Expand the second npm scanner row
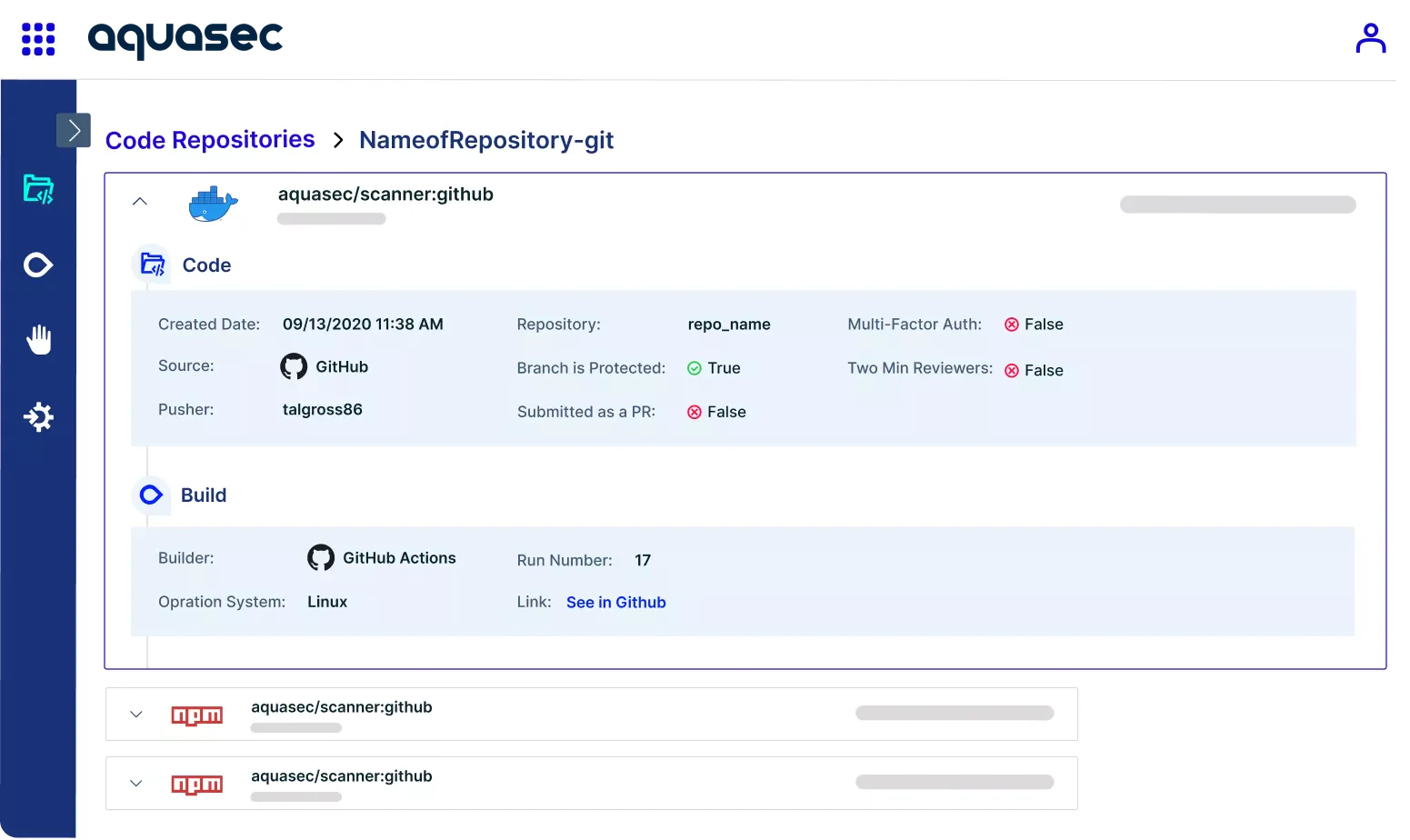1410x840 pixels. pos(136,784)
